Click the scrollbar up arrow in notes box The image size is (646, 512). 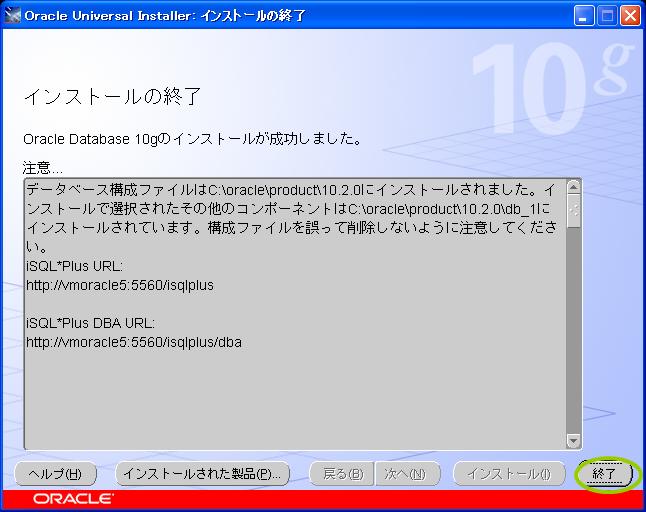point(573,187)
